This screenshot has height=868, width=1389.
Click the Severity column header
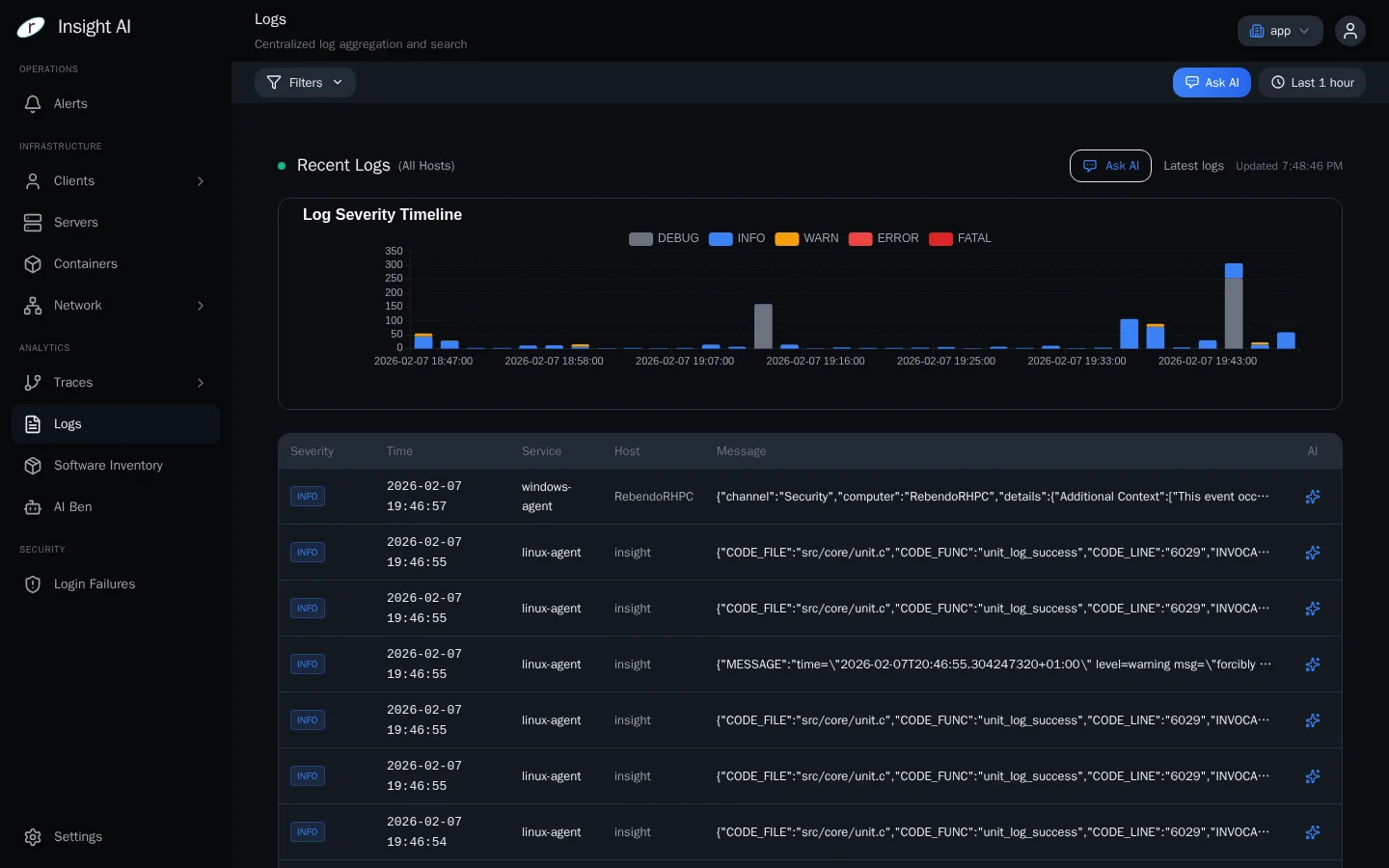[x=312, y=451]
